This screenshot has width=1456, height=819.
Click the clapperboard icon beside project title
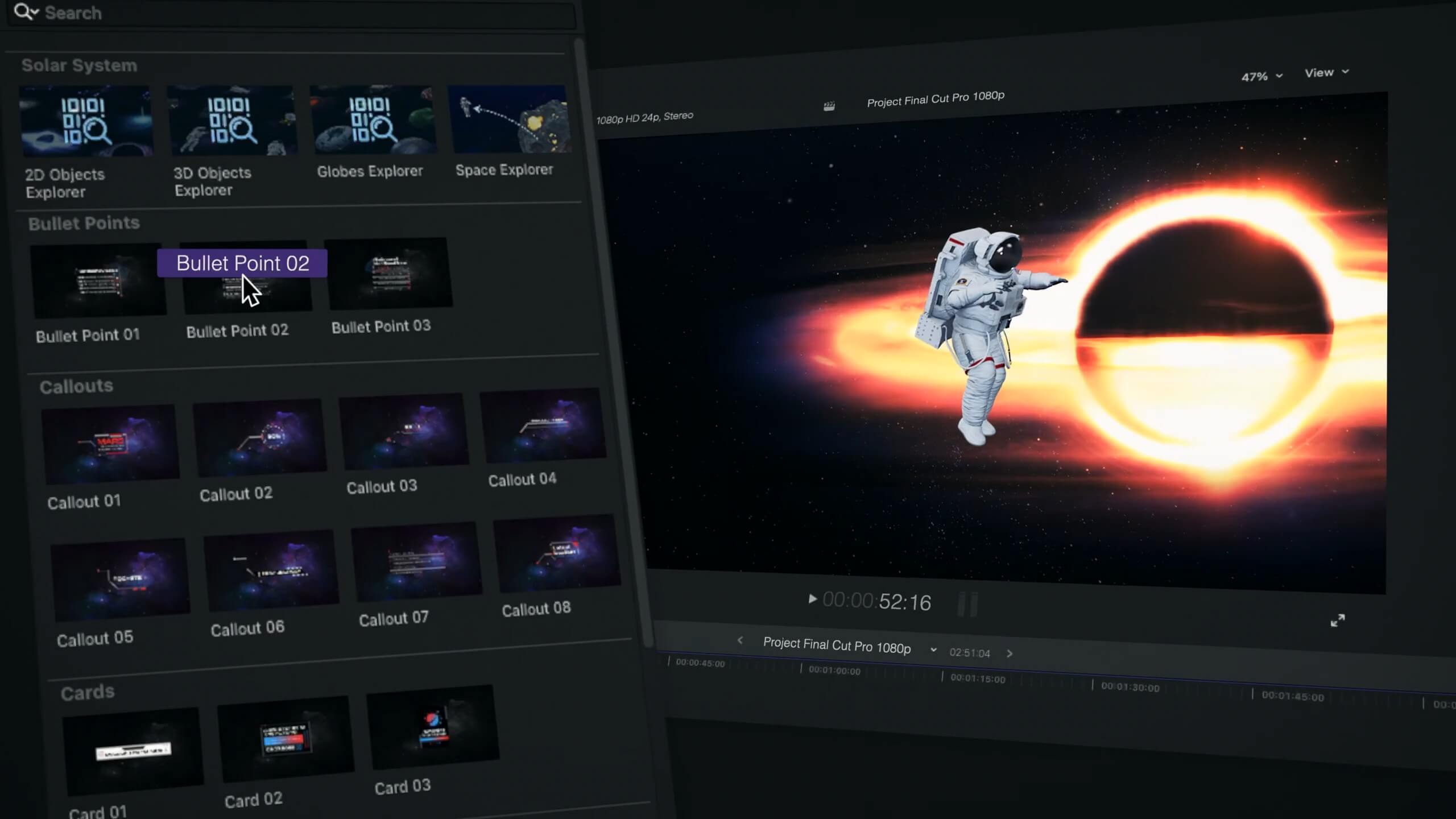pyautogui.click(x=829, y=106)
